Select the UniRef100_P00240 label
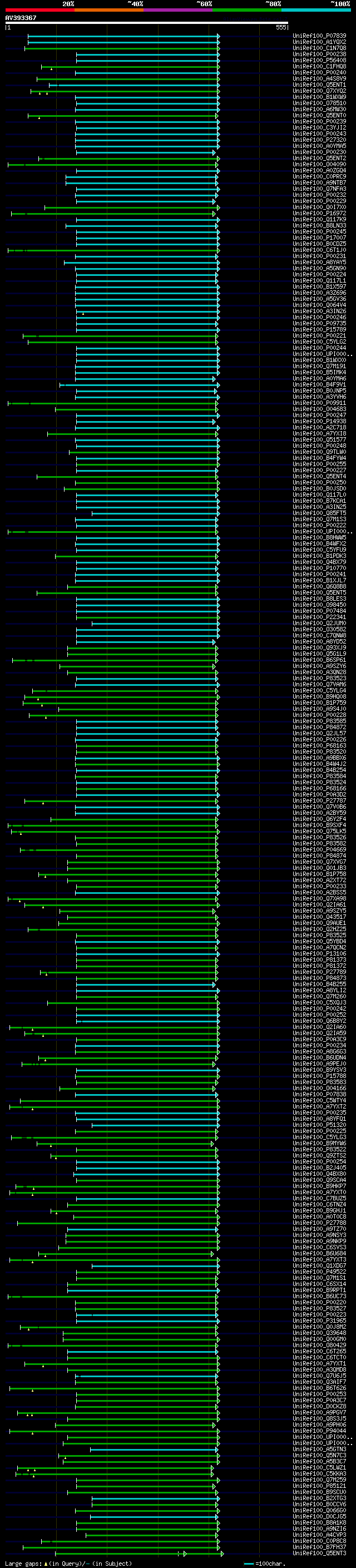The image size is (356, 1568). tap(319, 72)
